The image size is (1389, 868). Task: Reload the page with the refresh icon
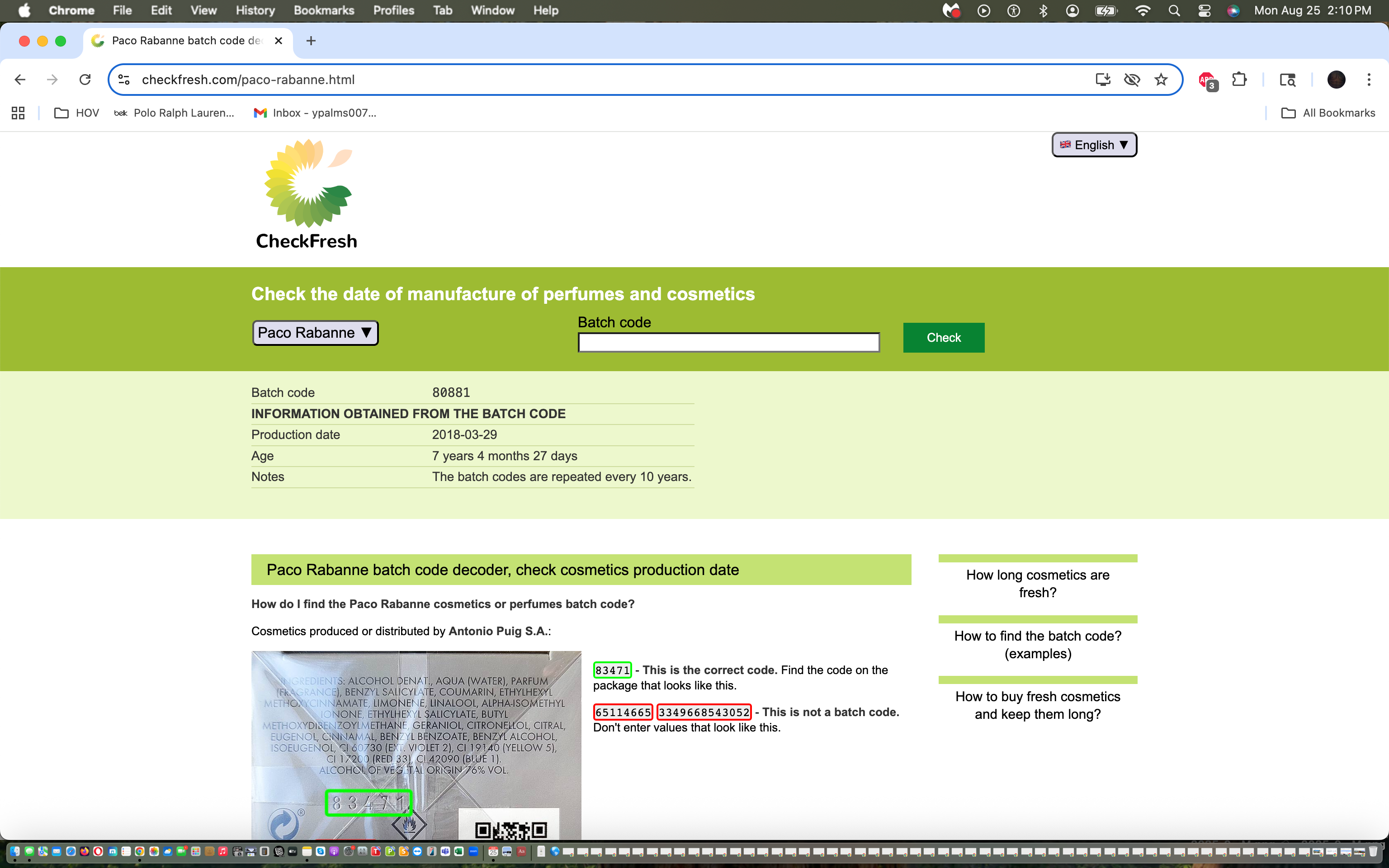click(85, 80)
